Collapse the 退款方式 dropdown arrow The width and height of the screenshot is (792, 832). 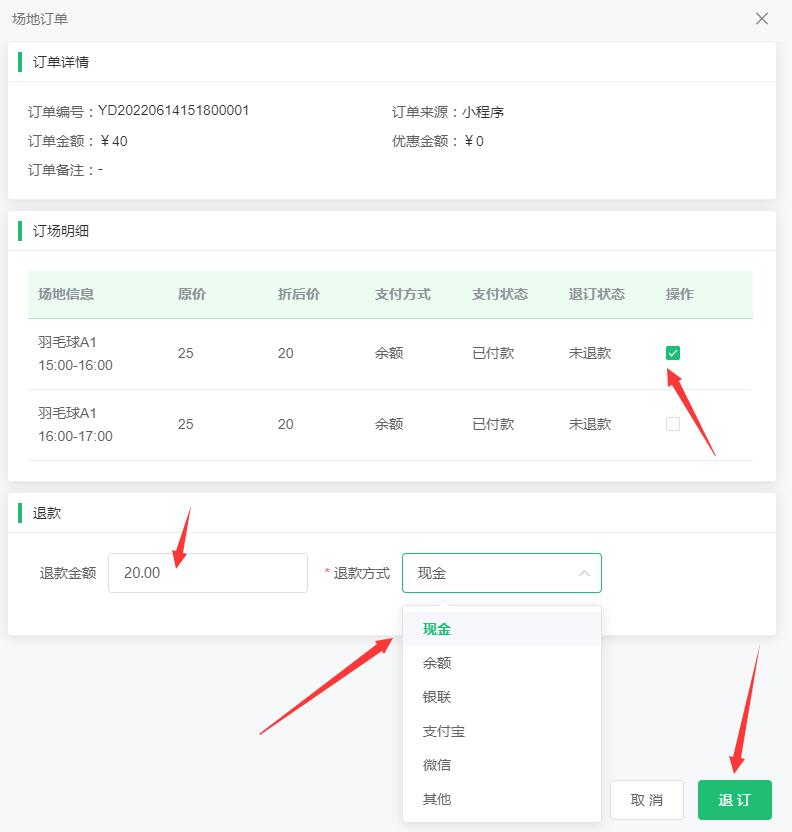click(x=584, y=573)
